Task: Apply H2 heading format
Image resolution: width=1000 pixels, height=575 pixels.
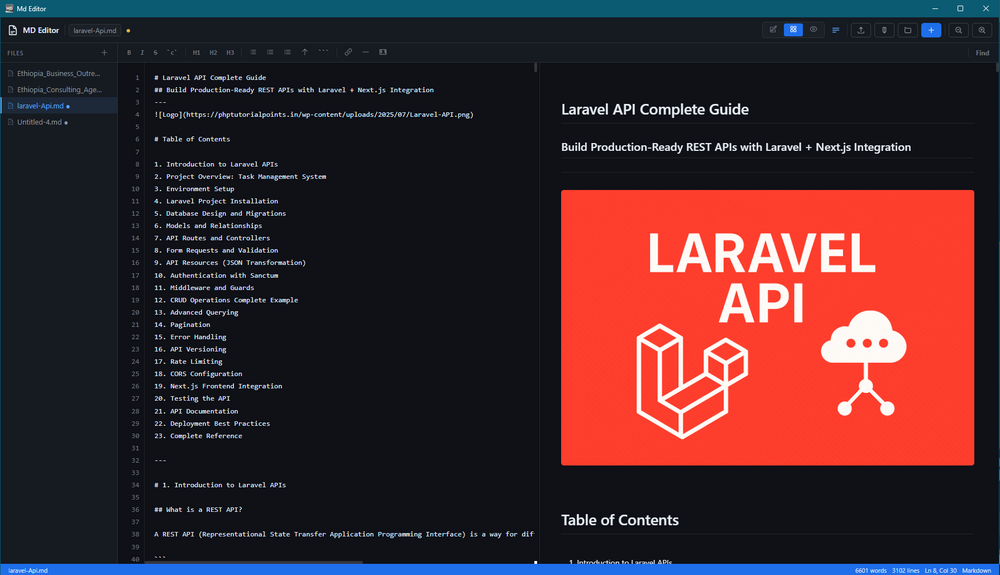Action: 213,52
